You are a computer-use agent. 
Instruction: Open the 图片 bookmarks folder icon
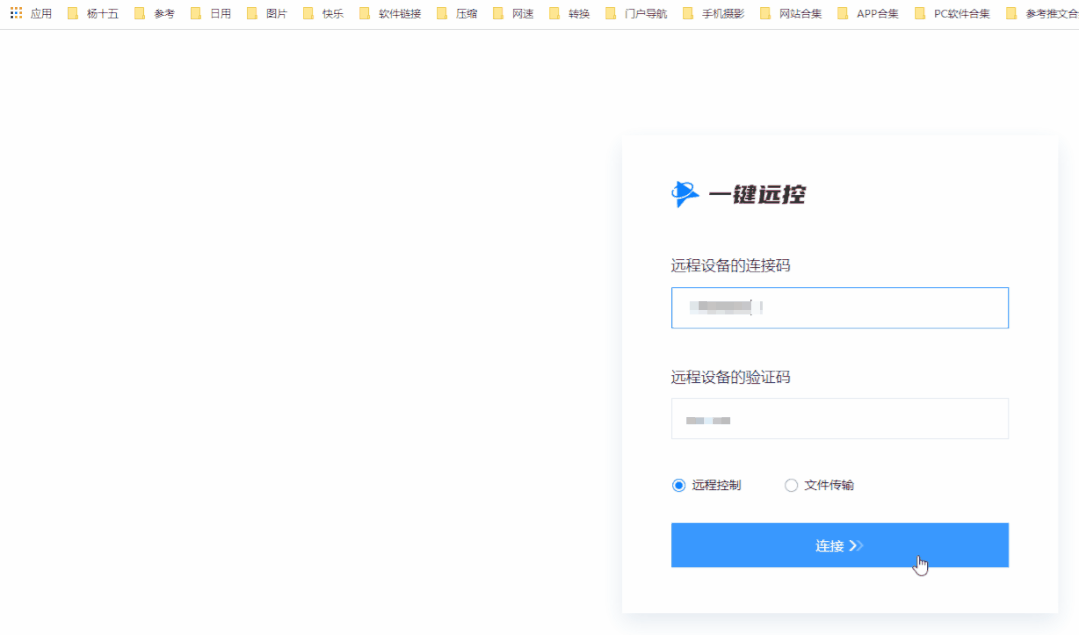coord(252,12)
